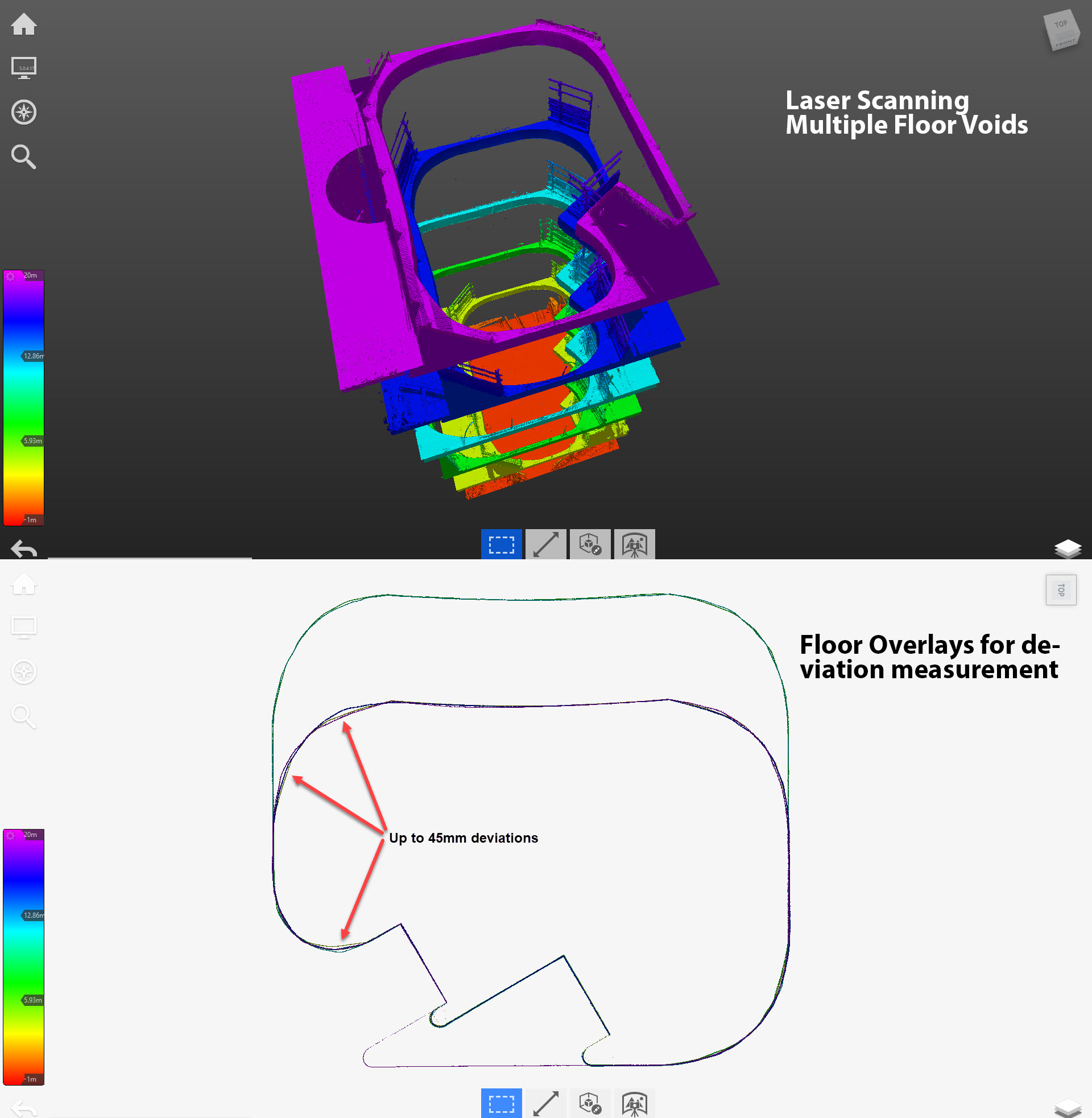The image size is (1092, 1118).
Task: Activate the measure tool in bottom toolbar
Action: 545,1103
